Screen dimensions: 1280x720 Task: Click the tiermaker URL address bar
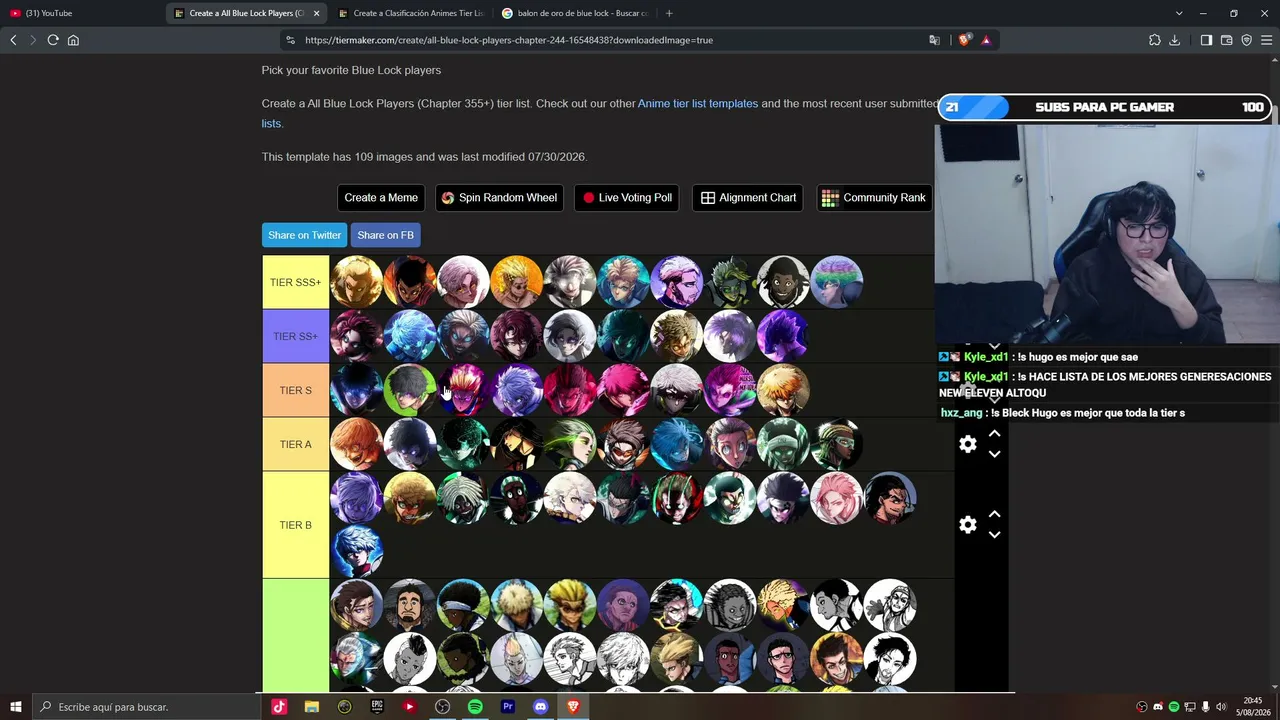point(509,40)
